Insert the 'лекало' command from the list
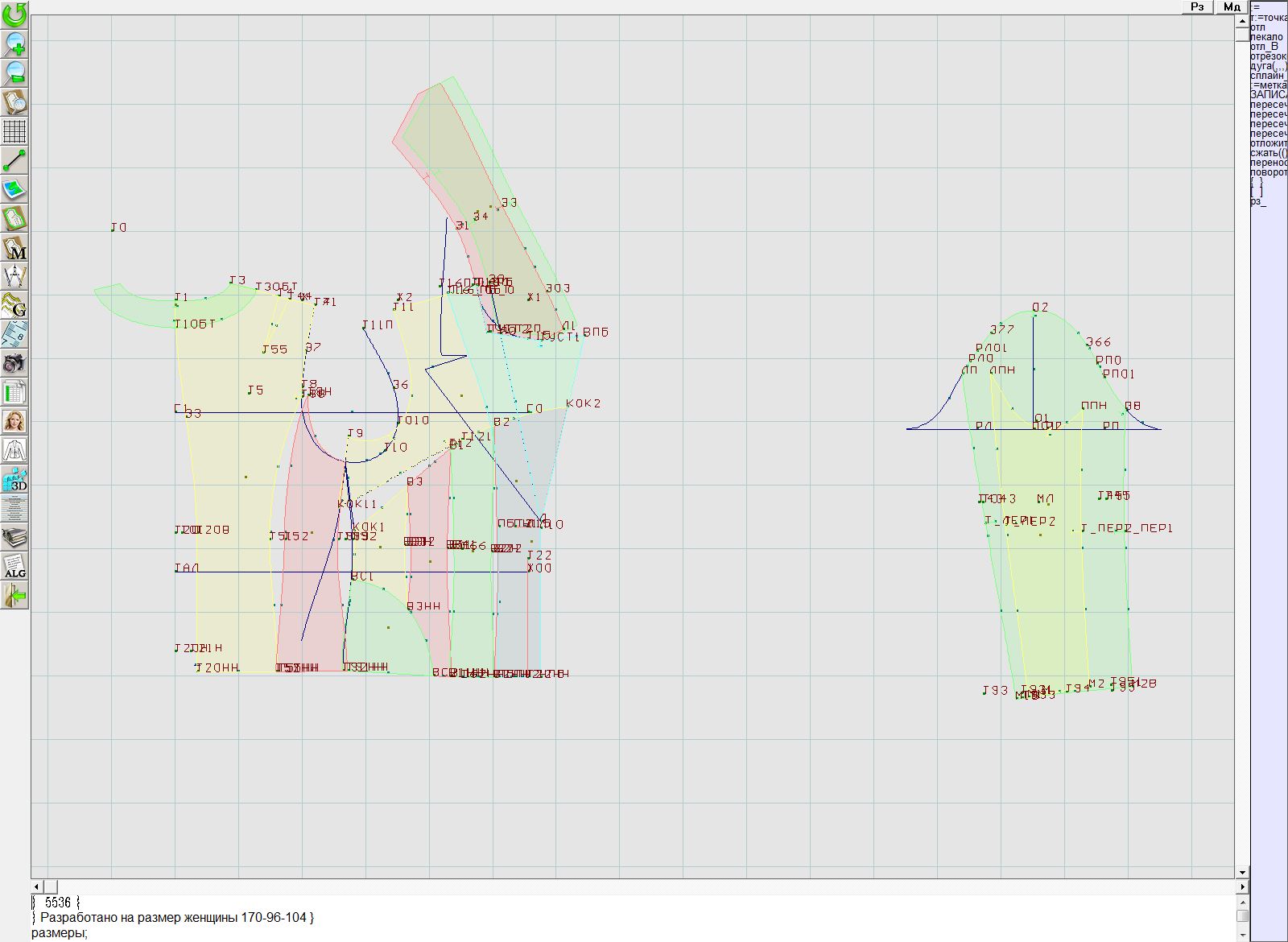This screenshot has width=1288, height=942. pos(1267,37)
